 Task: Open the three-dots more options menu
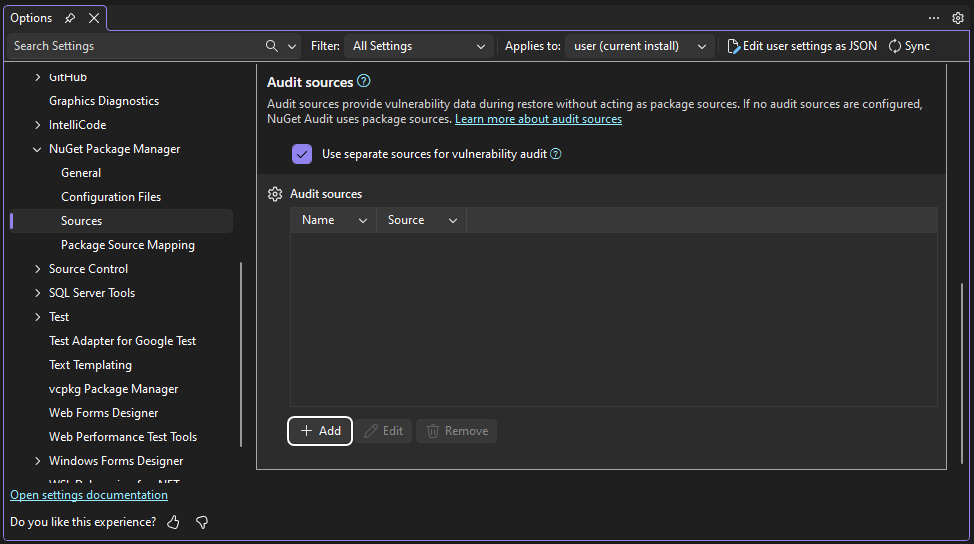934,18
